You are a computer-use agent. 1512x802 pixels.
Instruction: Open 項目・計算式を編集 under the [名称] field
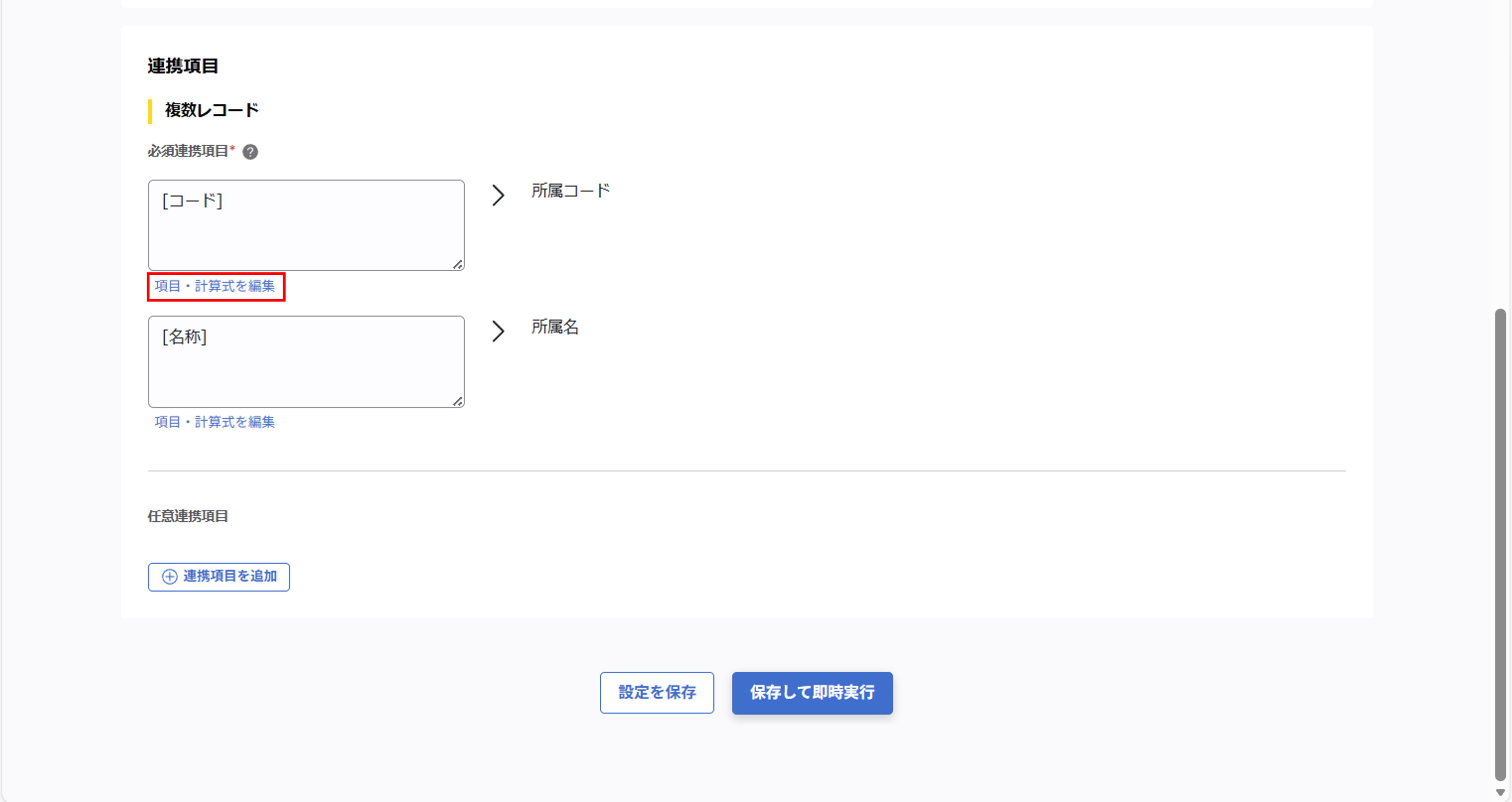coord(215,422)
